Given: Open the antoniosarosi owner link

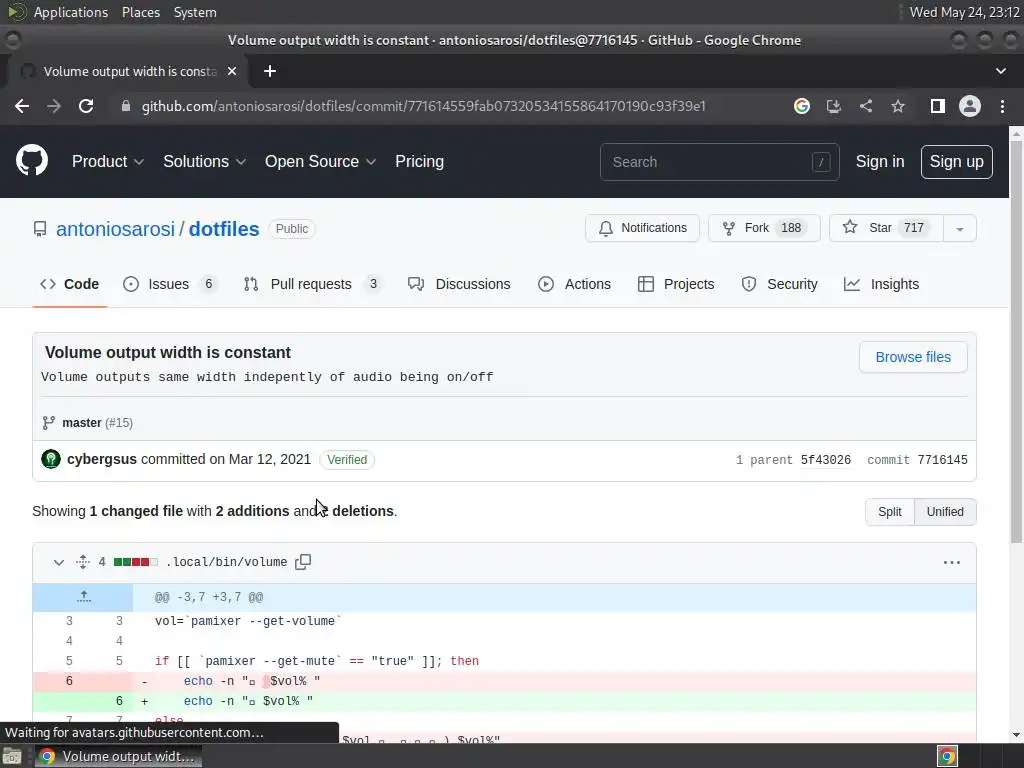Looking at the screenshot, I should pyautogui.click(x=116, y=229).
